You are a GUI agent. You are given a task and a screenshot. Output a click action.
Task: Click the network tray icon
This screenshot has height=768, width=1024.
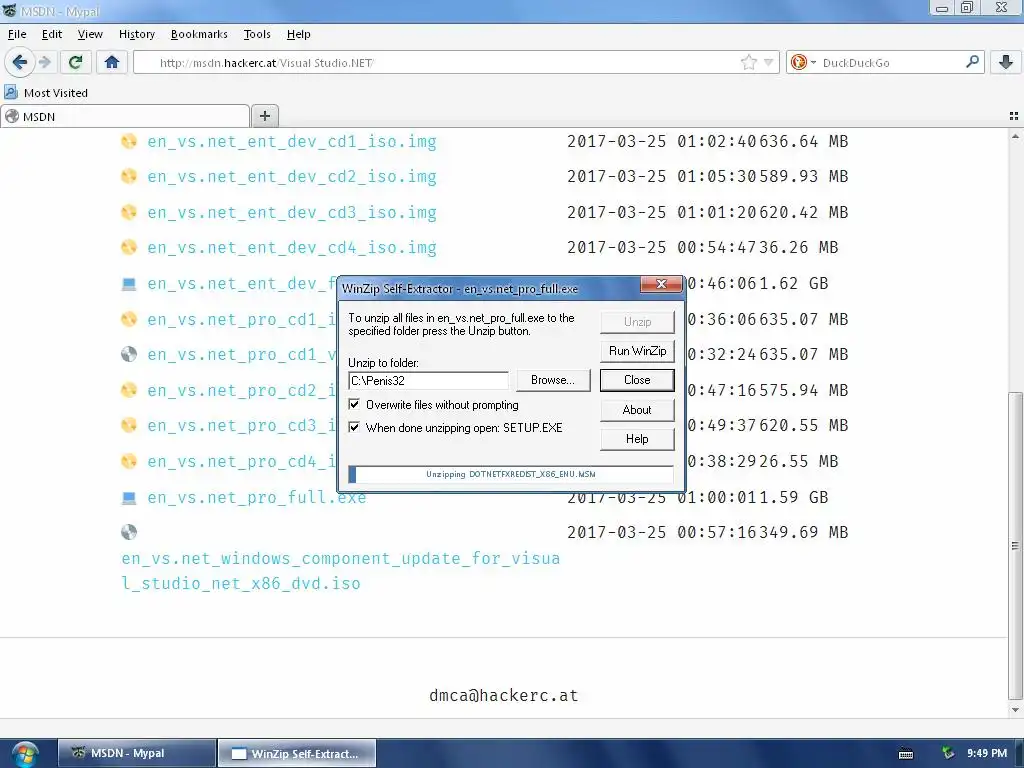pos(948,753)
